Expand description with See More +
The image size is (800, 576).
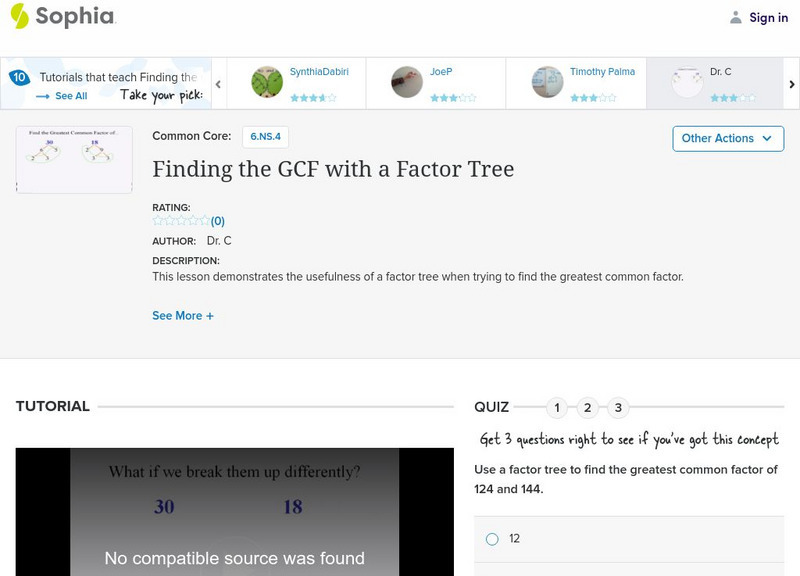(183, 316)
